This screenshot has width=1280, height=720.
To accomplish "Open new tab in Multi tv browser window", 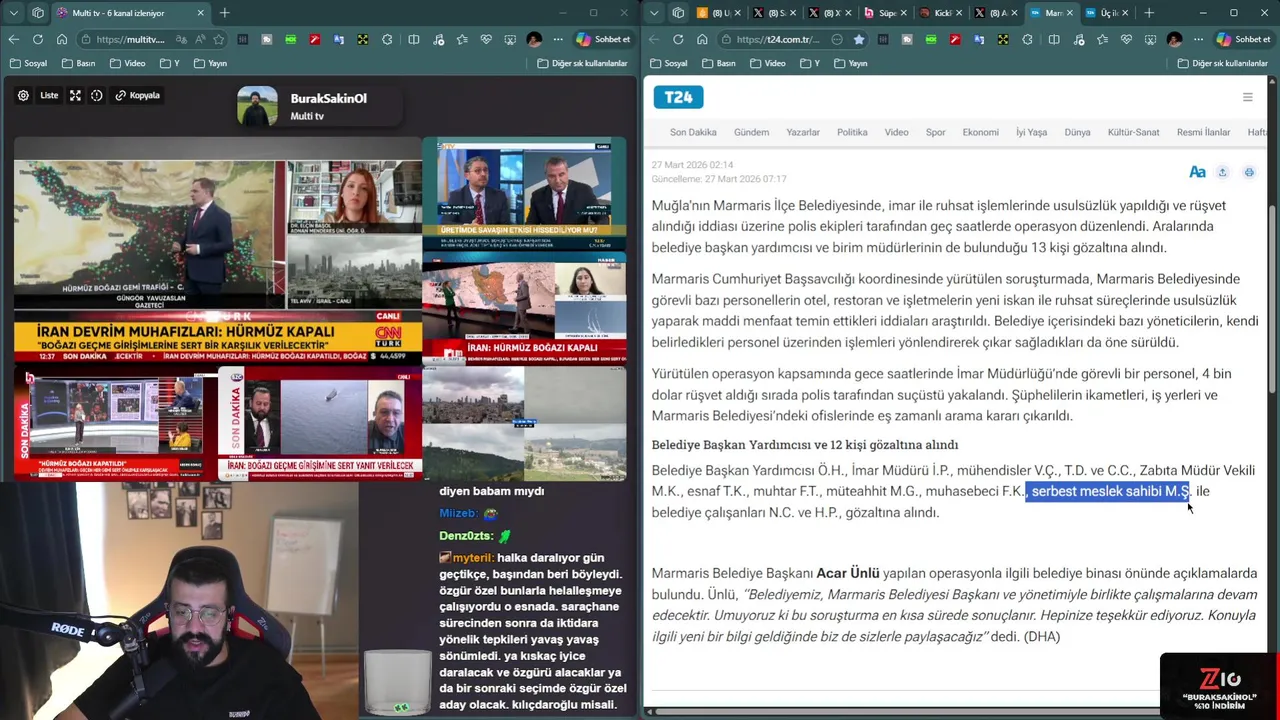I will click(224, 13).
